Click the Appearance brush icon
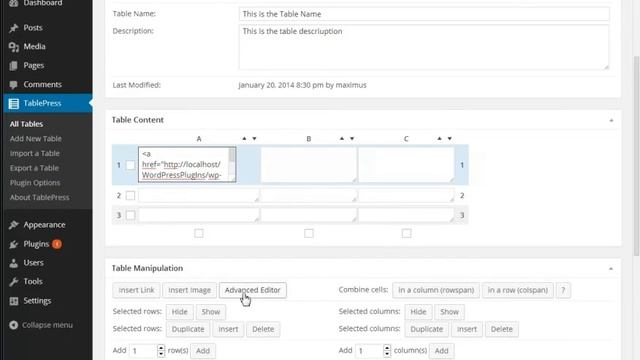Viewport: 640px width, 360px height. (x=13, y=225)
